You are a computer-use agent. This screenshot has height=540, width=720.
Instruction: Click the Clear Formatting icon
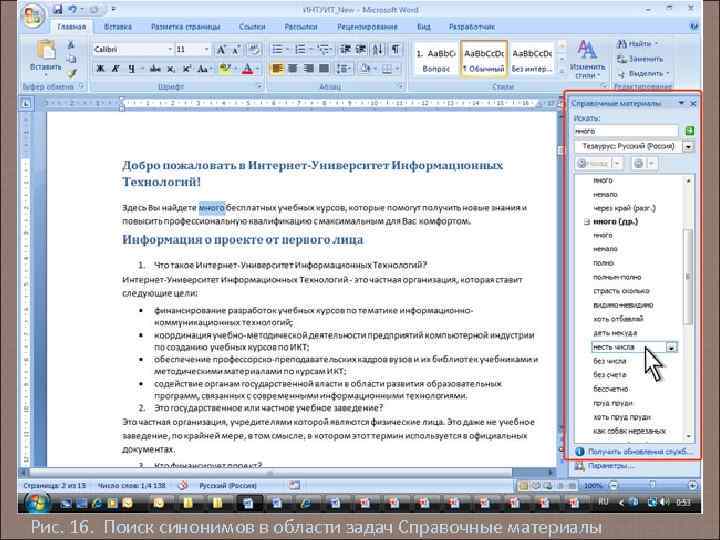coord(254,50)
